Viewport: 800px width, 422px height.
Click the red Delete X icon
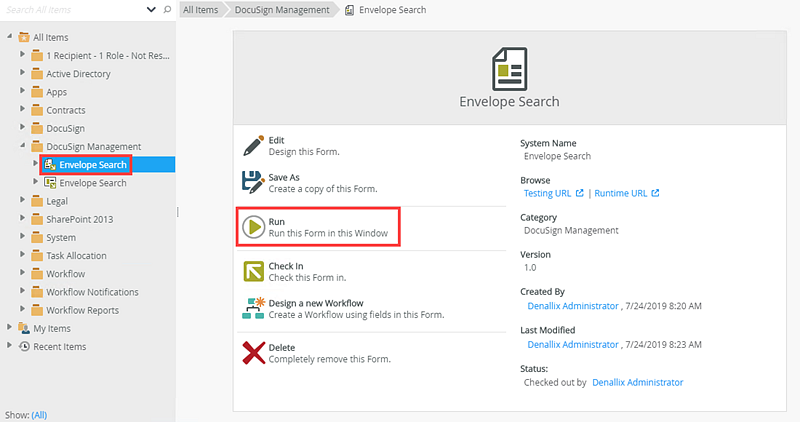pos(254,353)
